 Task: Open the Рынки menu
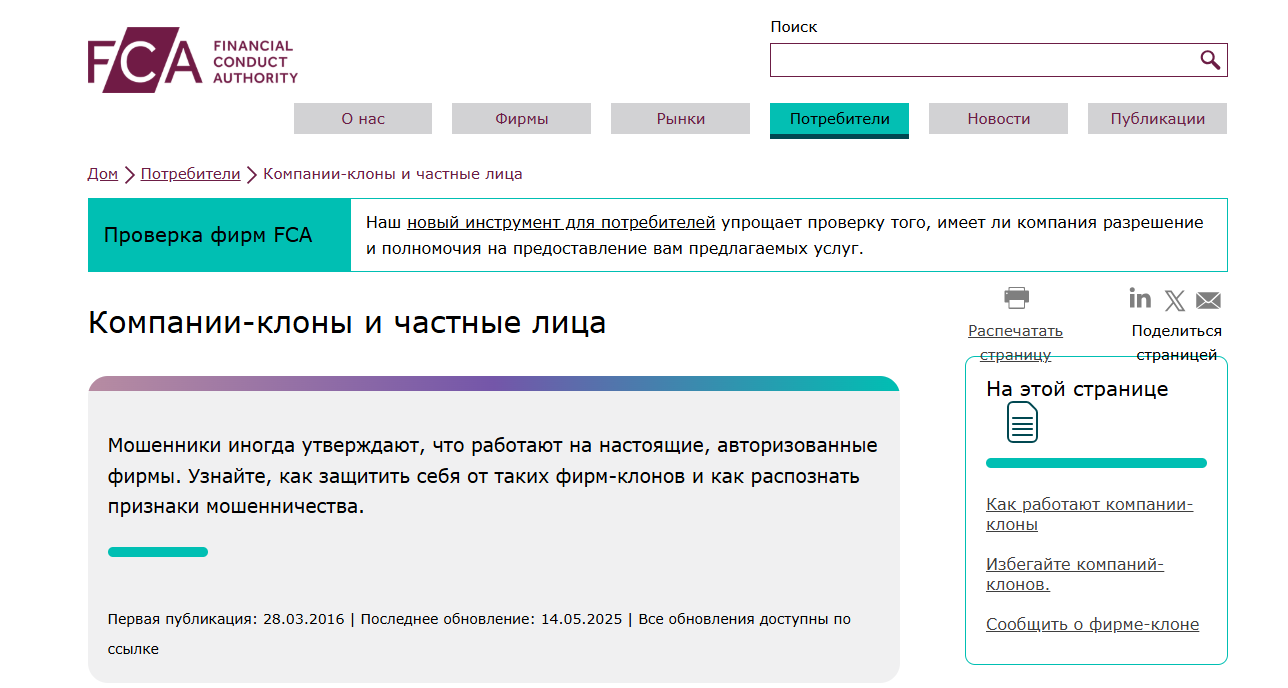click(x=680, y=119)
